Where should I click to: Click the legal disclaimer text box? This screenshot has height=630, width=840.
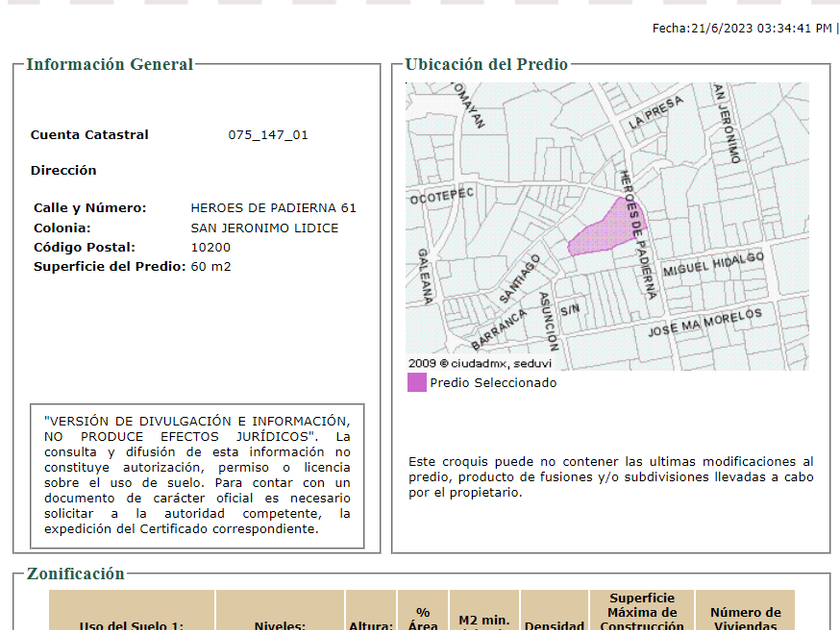[x=197, y=476]
